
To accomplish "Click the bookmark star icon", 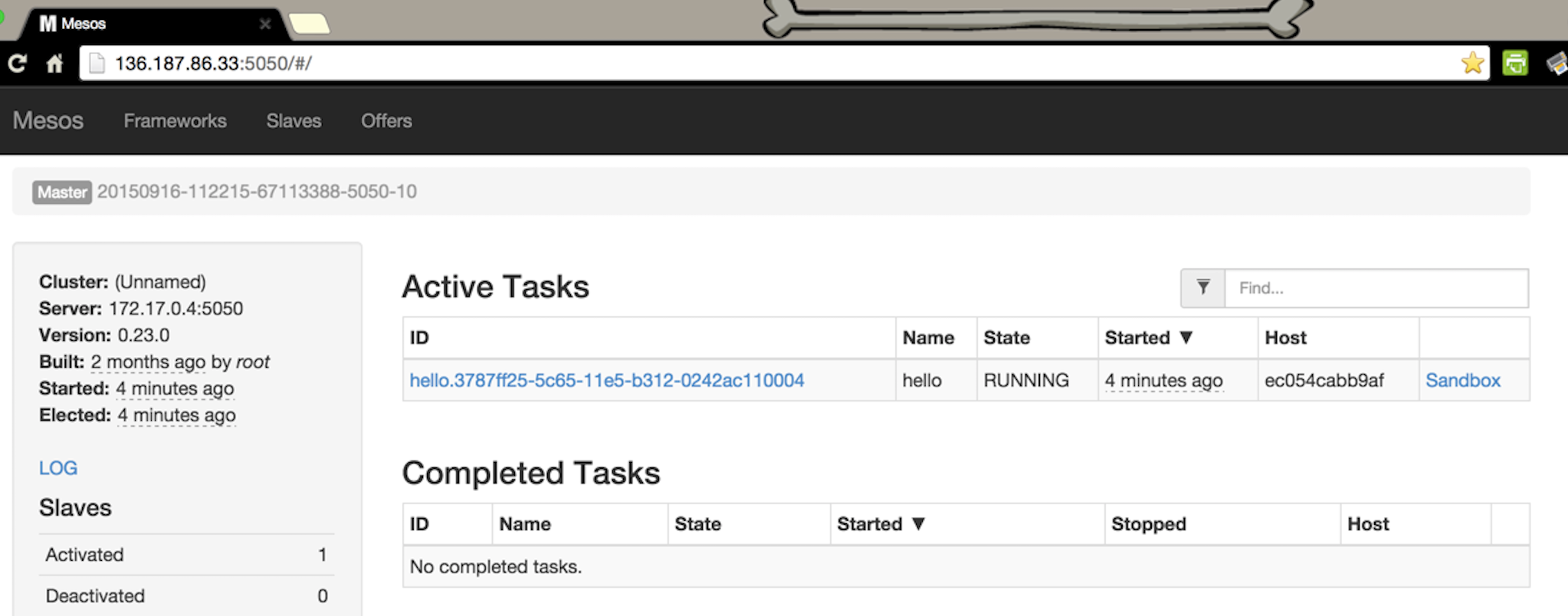I will [x=1472, y=63].
